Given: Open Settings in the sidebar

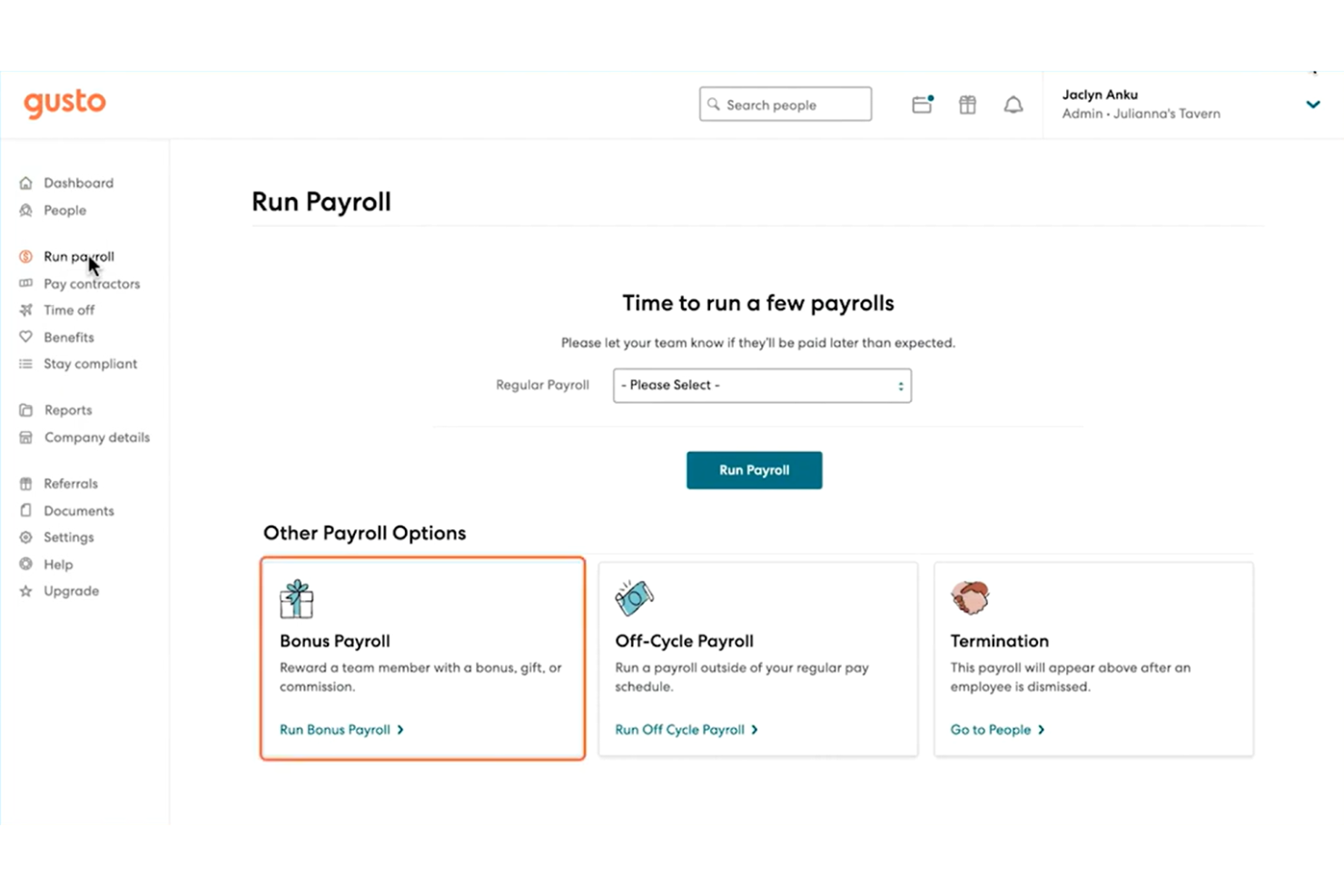Looking at the screenshot, I should click(x=69, y=537).
